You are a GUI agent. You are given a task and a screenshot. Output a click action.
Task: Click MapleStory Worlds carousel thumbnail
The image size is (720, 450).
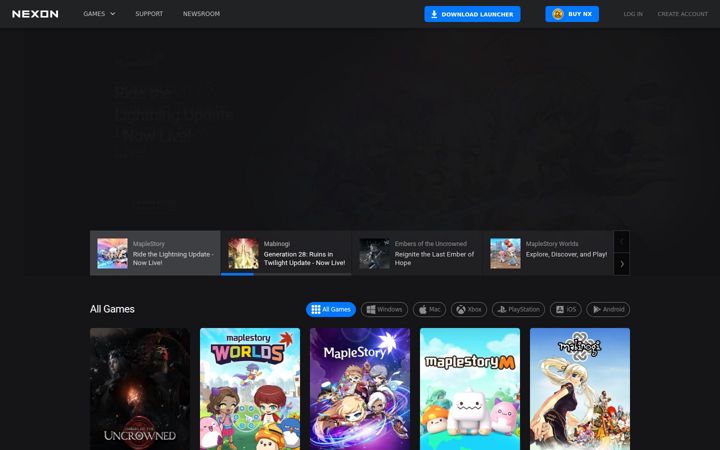(x=505, y=253)
